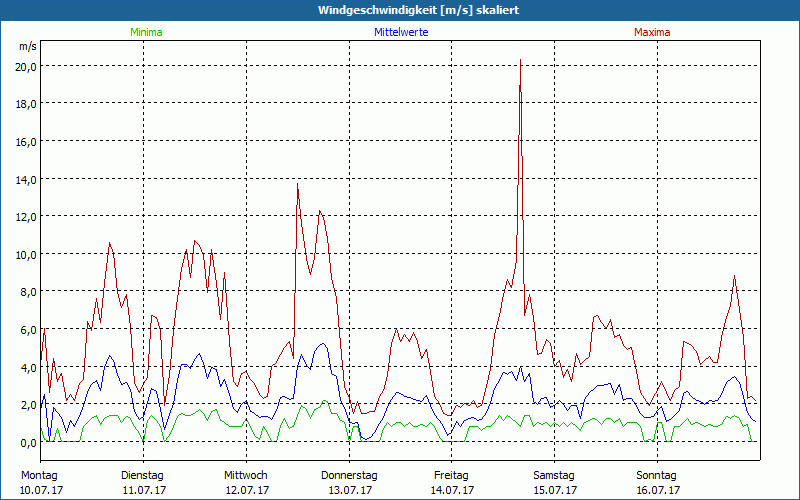Click the red Maxima legend label
The width and height of the screenshot is (800, 500).
point(652,32)
